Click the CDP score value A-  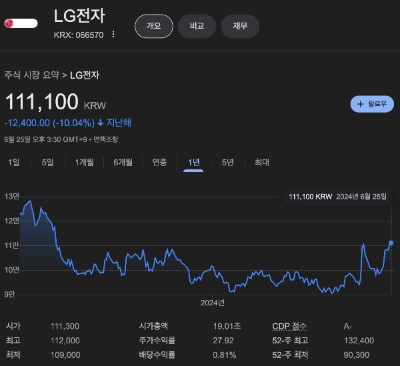click(348, 326)
